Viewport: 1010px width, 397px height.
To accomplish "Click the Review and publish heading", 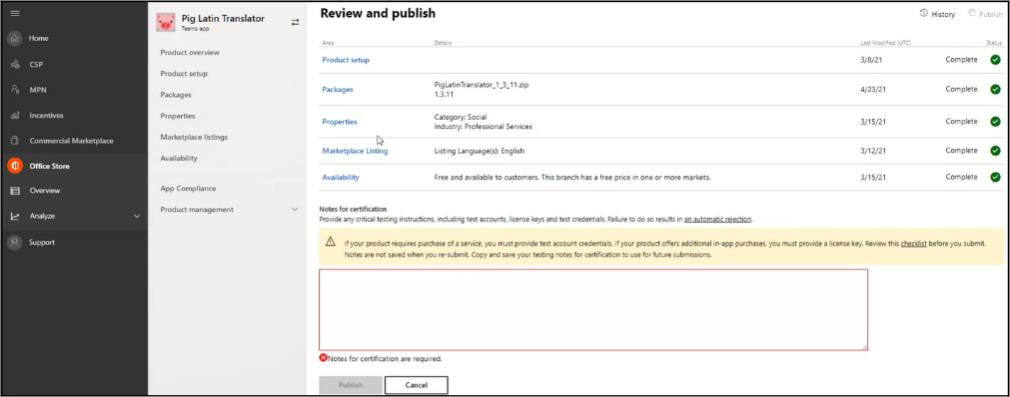I will pyautogui.click(x=378, y=13).
